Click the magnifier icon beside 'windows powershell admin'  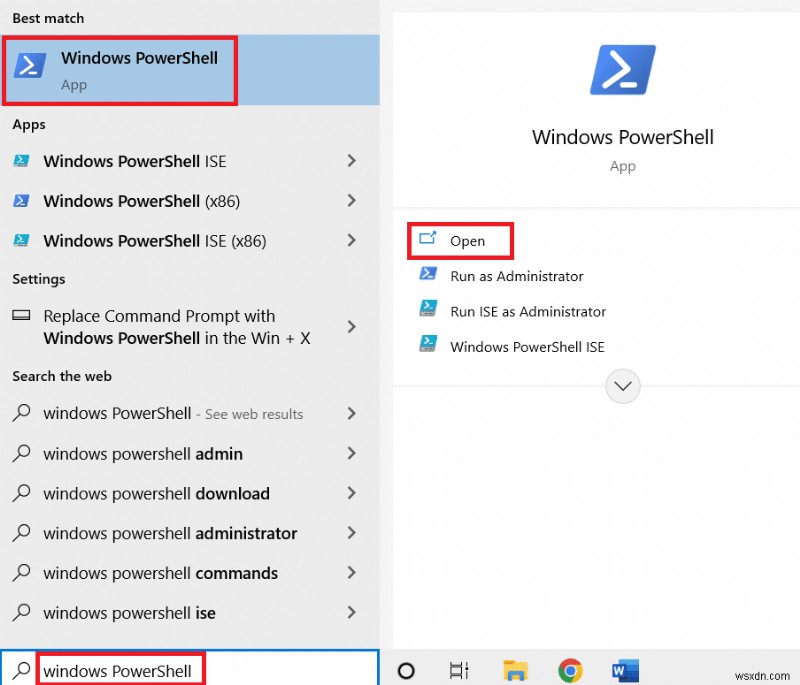point(20,453)
